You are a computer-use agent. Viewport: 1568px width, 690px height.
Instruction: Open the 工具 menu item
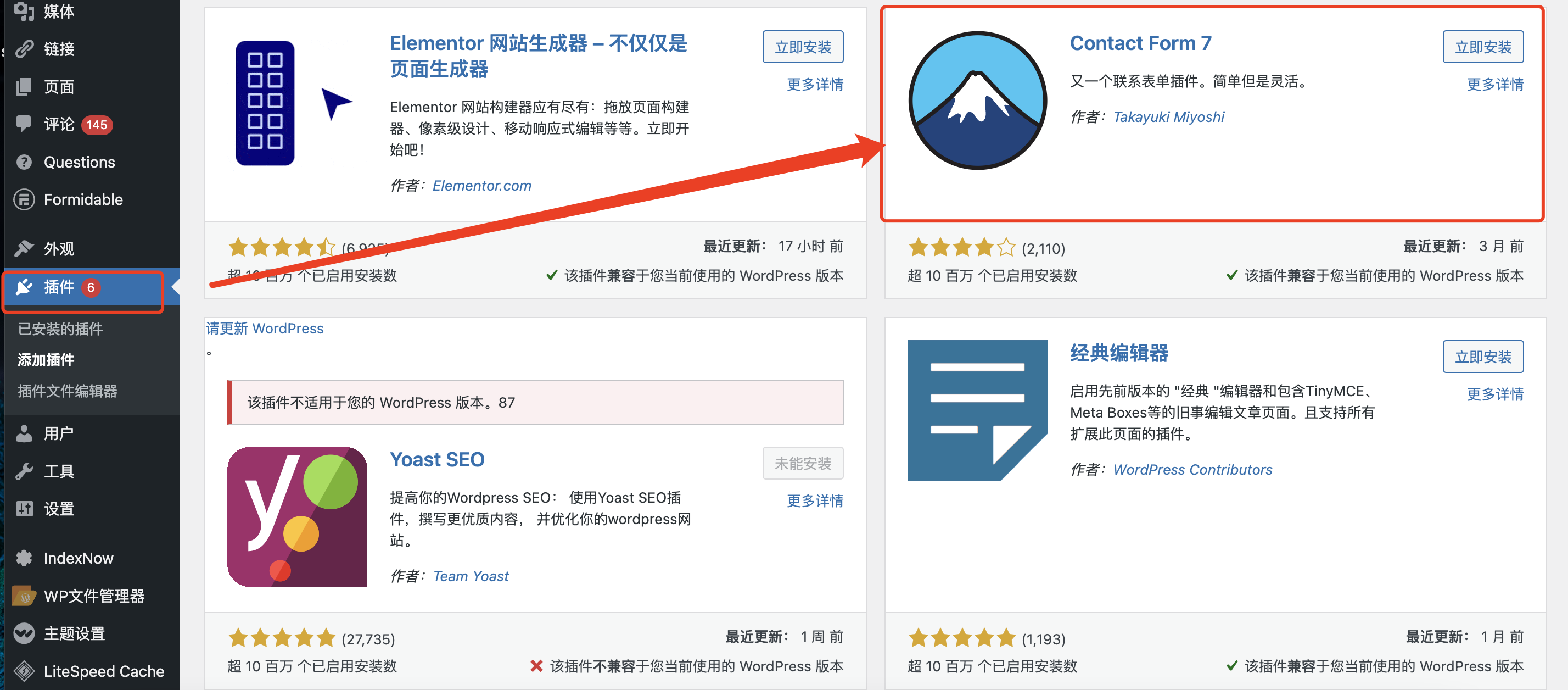[x=59, y=471]
